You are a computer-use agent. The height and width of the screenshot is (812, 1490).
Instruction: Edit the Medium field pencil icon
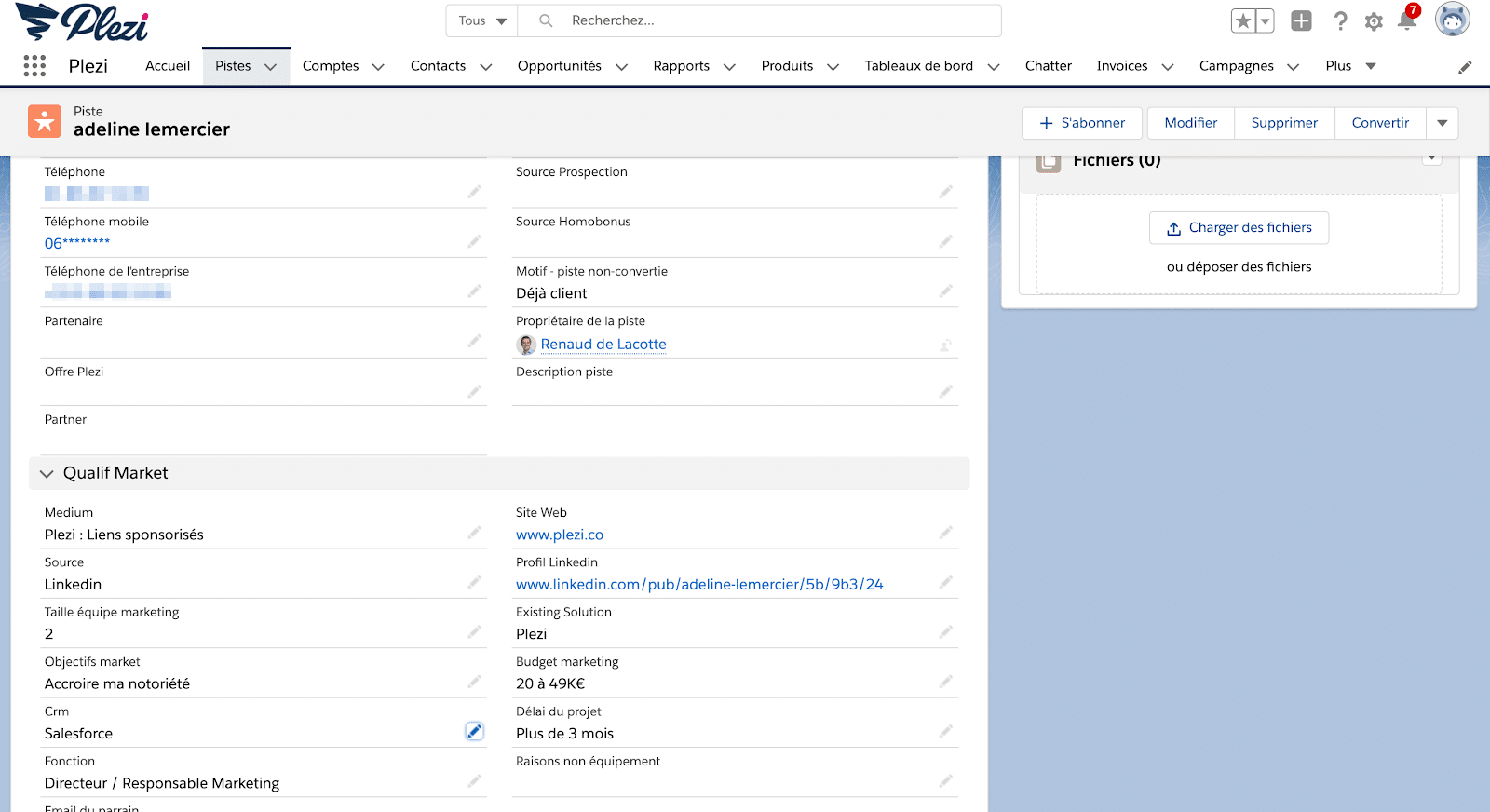tap(474, 533)
